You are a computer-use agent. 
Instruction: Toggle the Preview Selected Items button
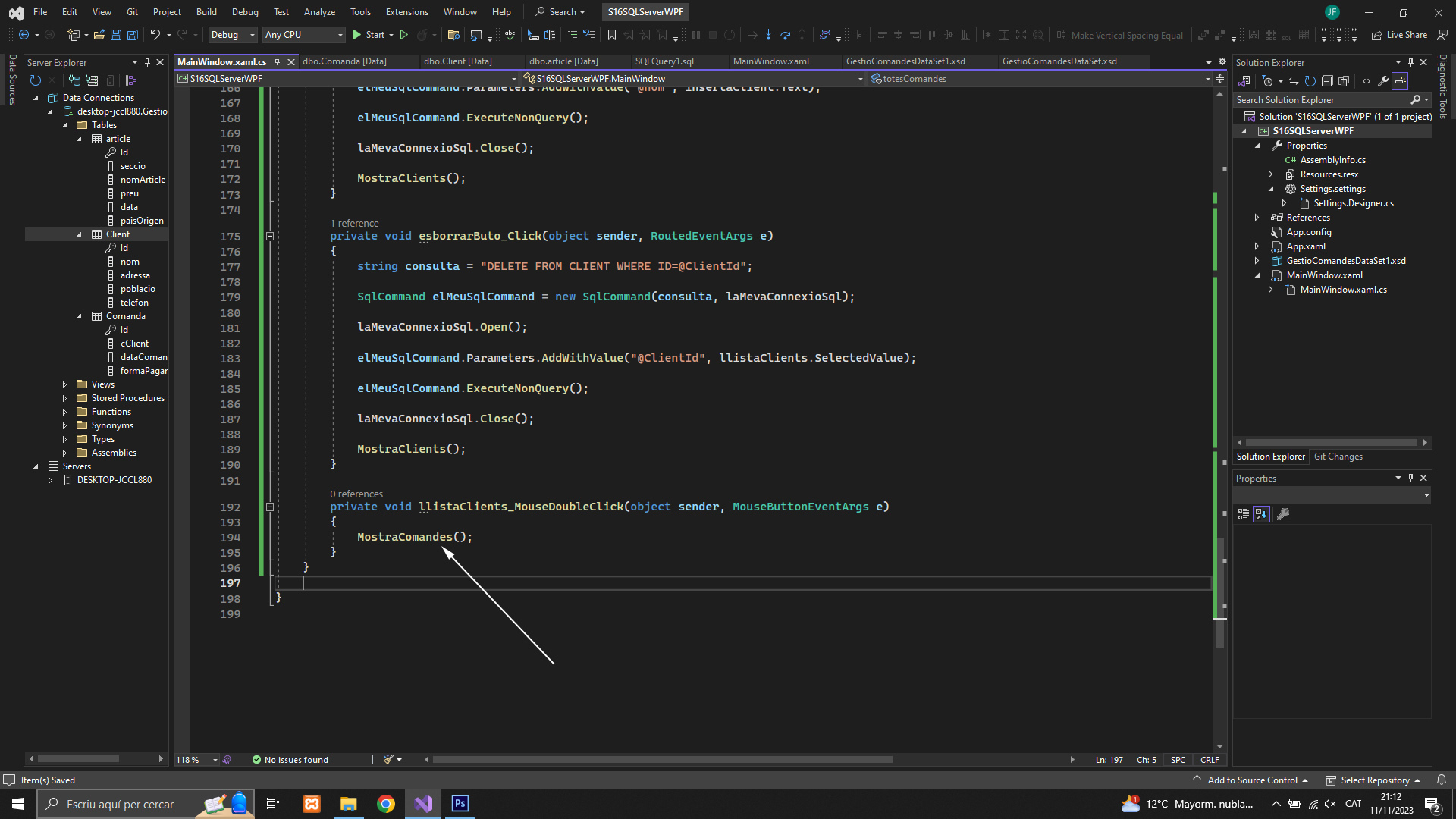[x=1400, y=81]
